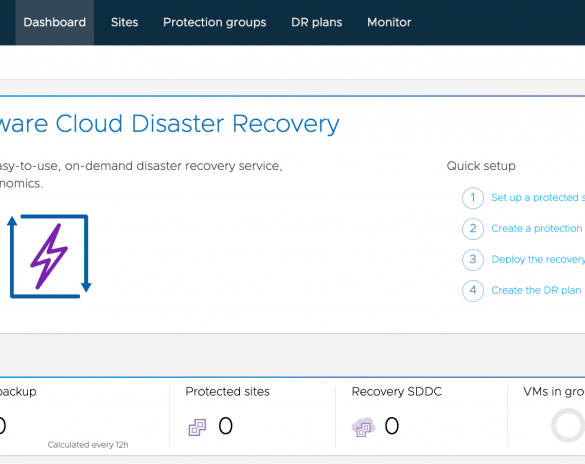Open the 'Set up a protected' site link
The height and width of the screenshot is (464, 585).
[538, 198]
